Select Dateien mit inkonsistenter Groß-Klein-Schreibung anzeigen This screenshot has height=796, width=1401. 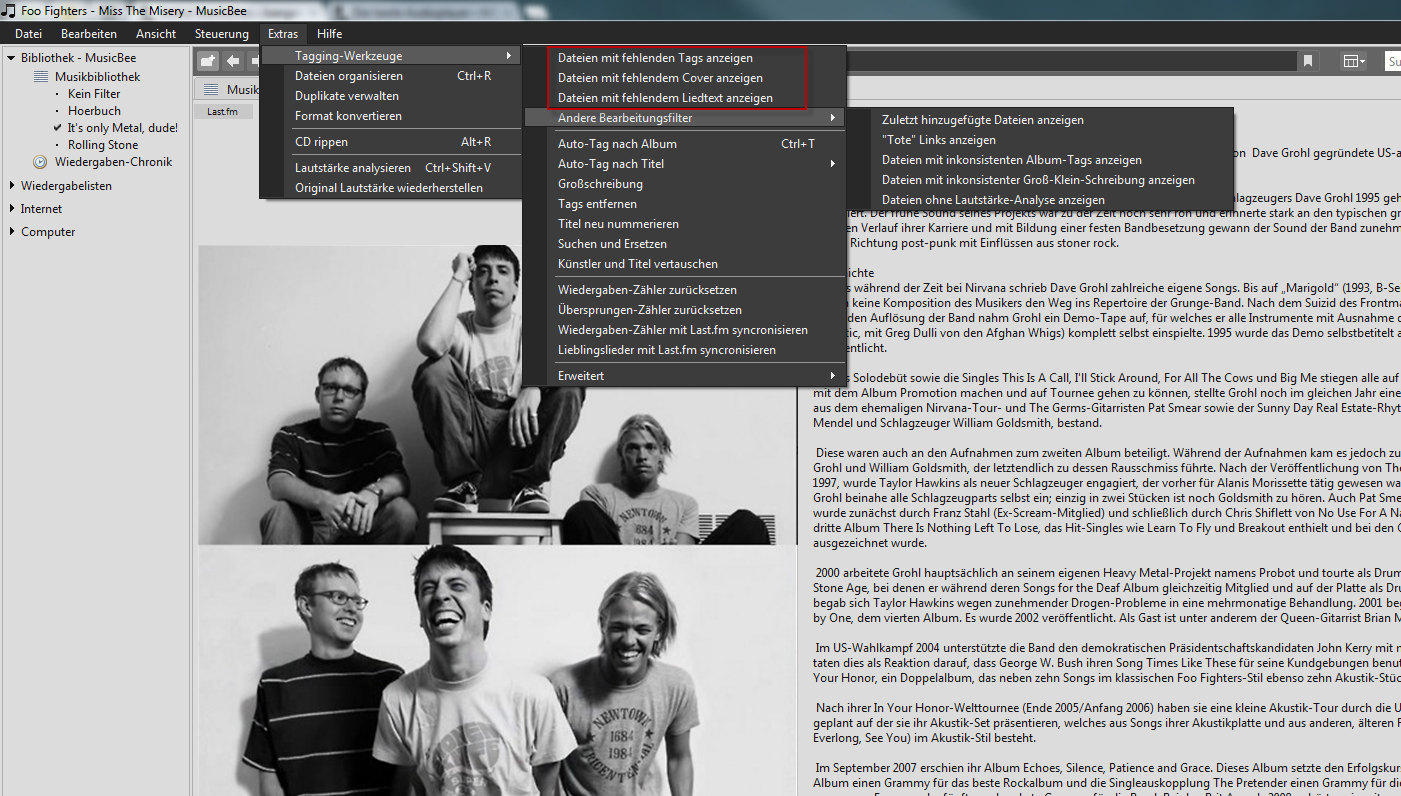tap(1040, 180)
